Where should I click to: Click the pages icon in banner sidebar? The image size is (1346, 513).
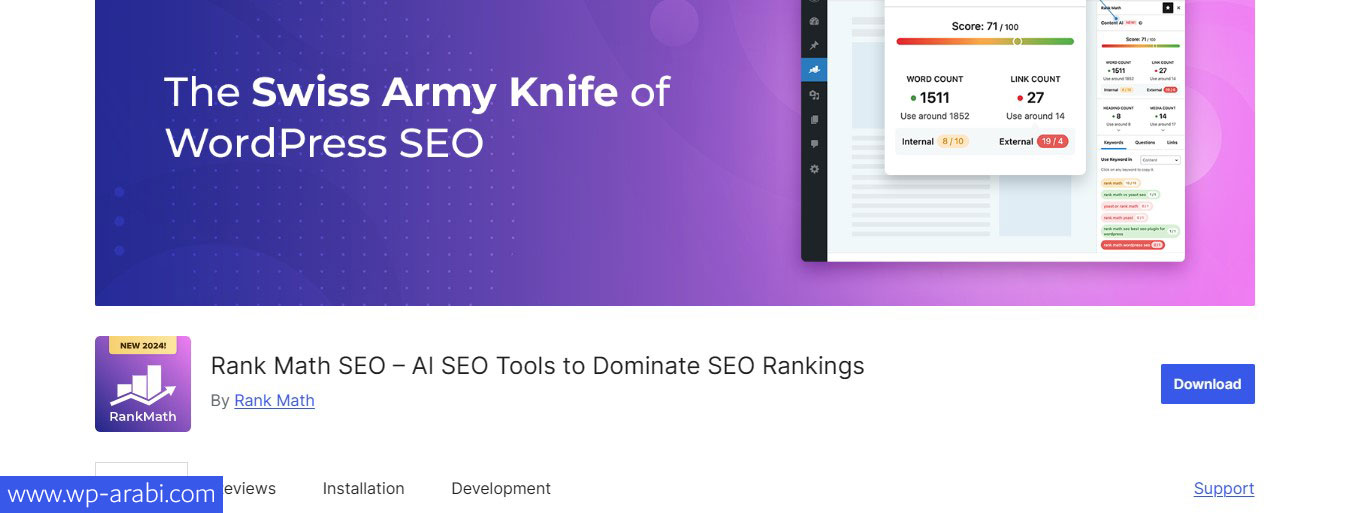(814, 120)
